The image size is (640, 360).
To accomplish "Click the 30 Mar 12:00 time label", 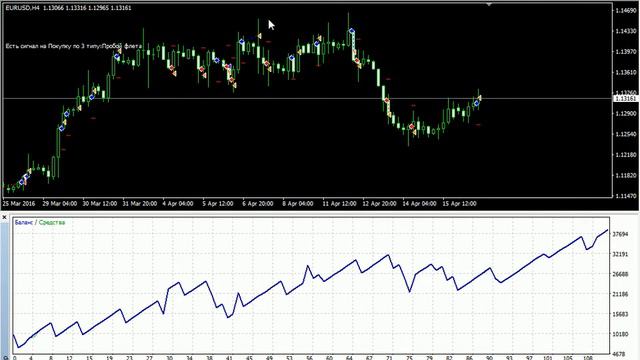I will 100,203.
